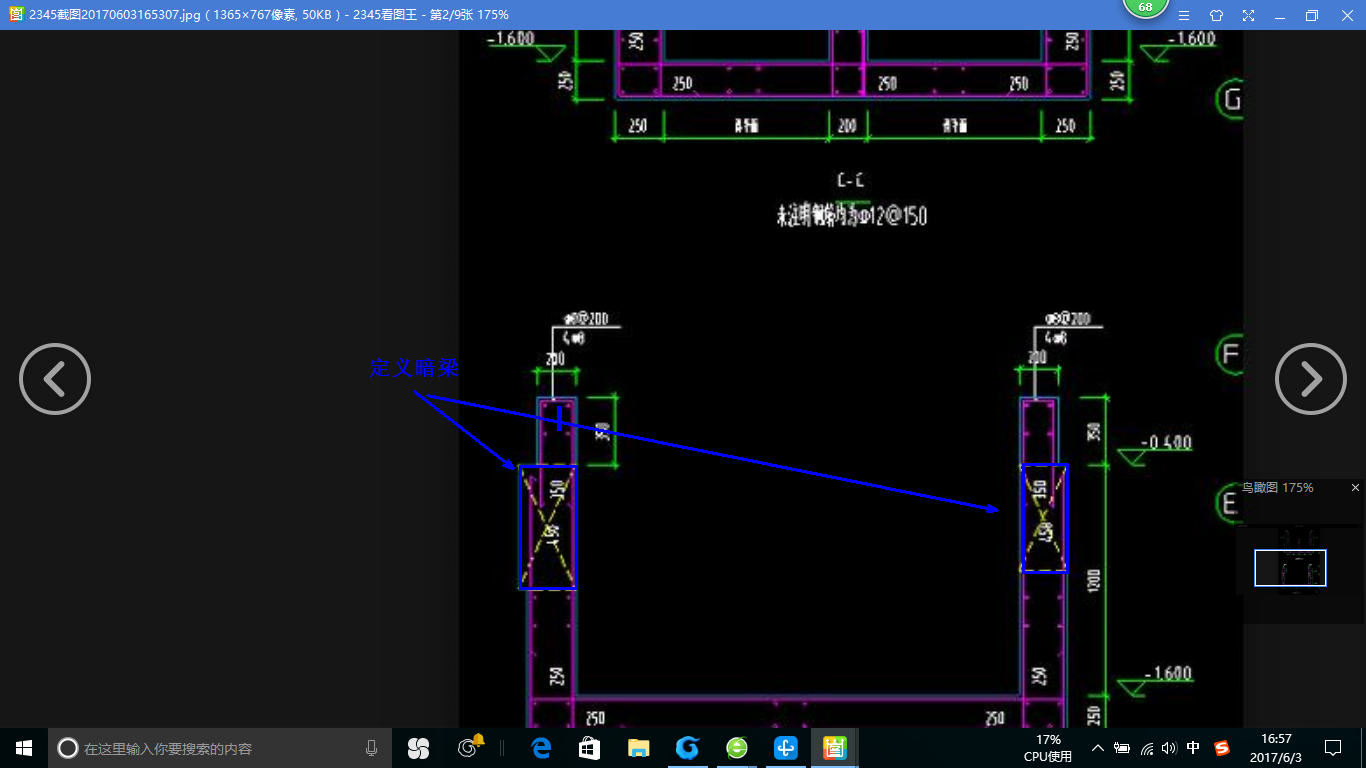
Task: Restore down the viewer window
Action: pos(1312,15)
